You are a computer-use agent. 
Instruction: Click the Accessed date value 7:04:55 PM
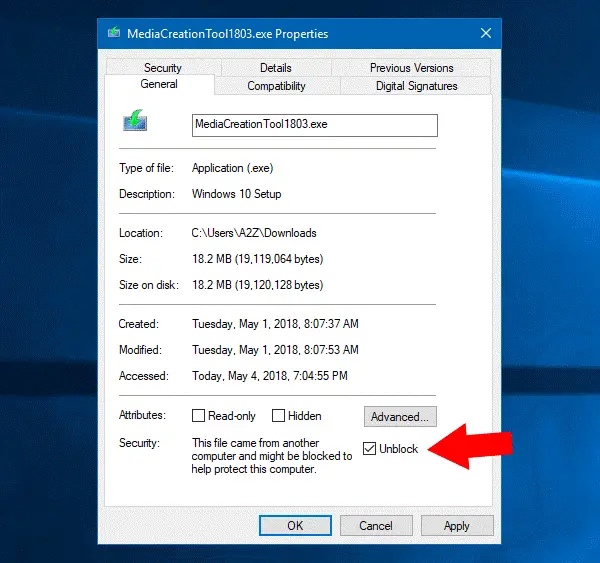tap(270, 375)
